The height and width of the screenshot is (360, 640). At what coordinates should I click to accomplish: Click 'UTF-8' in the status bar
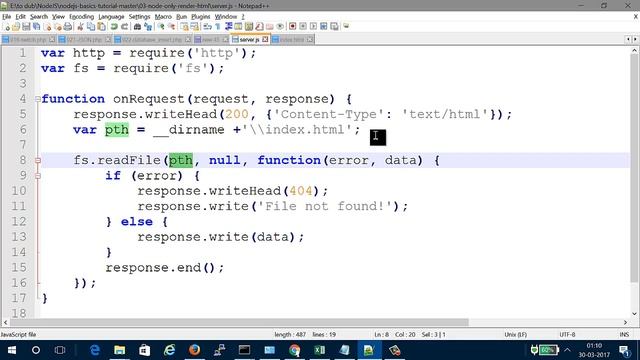pos(567,334)
